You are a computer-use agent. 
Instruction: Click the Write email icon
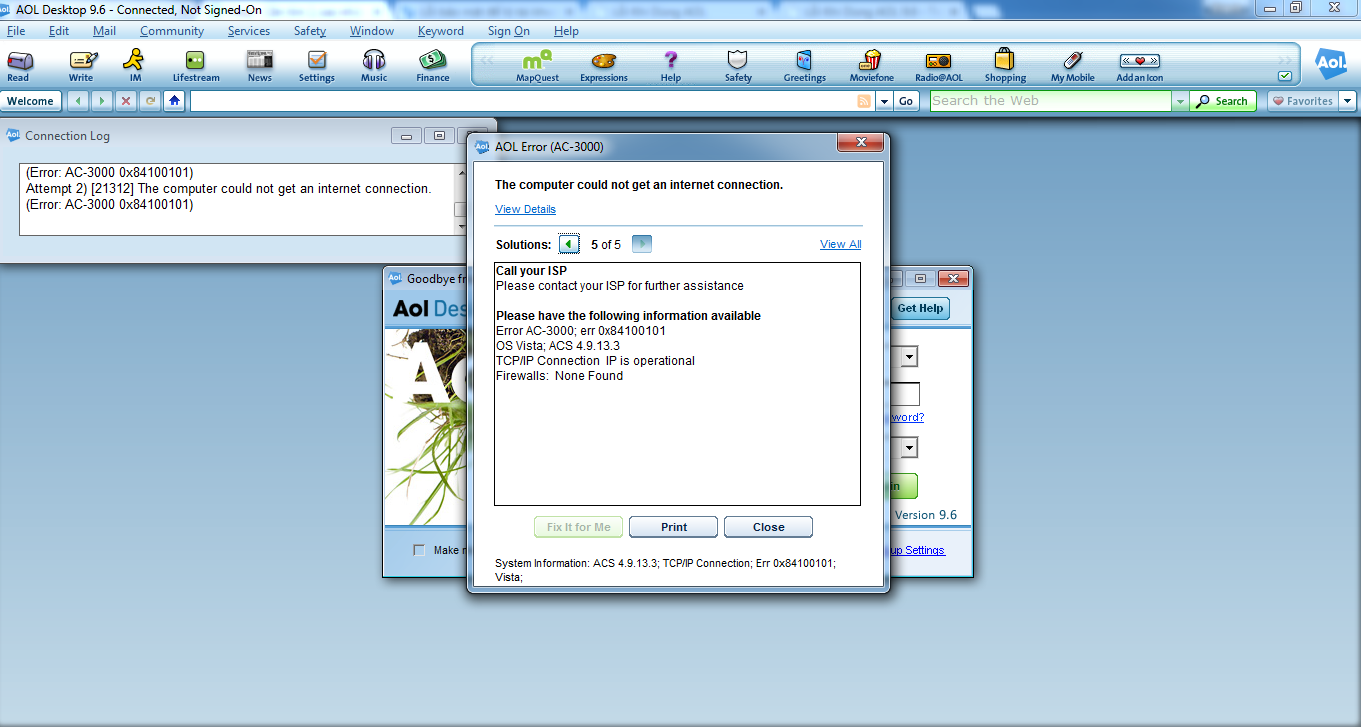coord(81,66)
